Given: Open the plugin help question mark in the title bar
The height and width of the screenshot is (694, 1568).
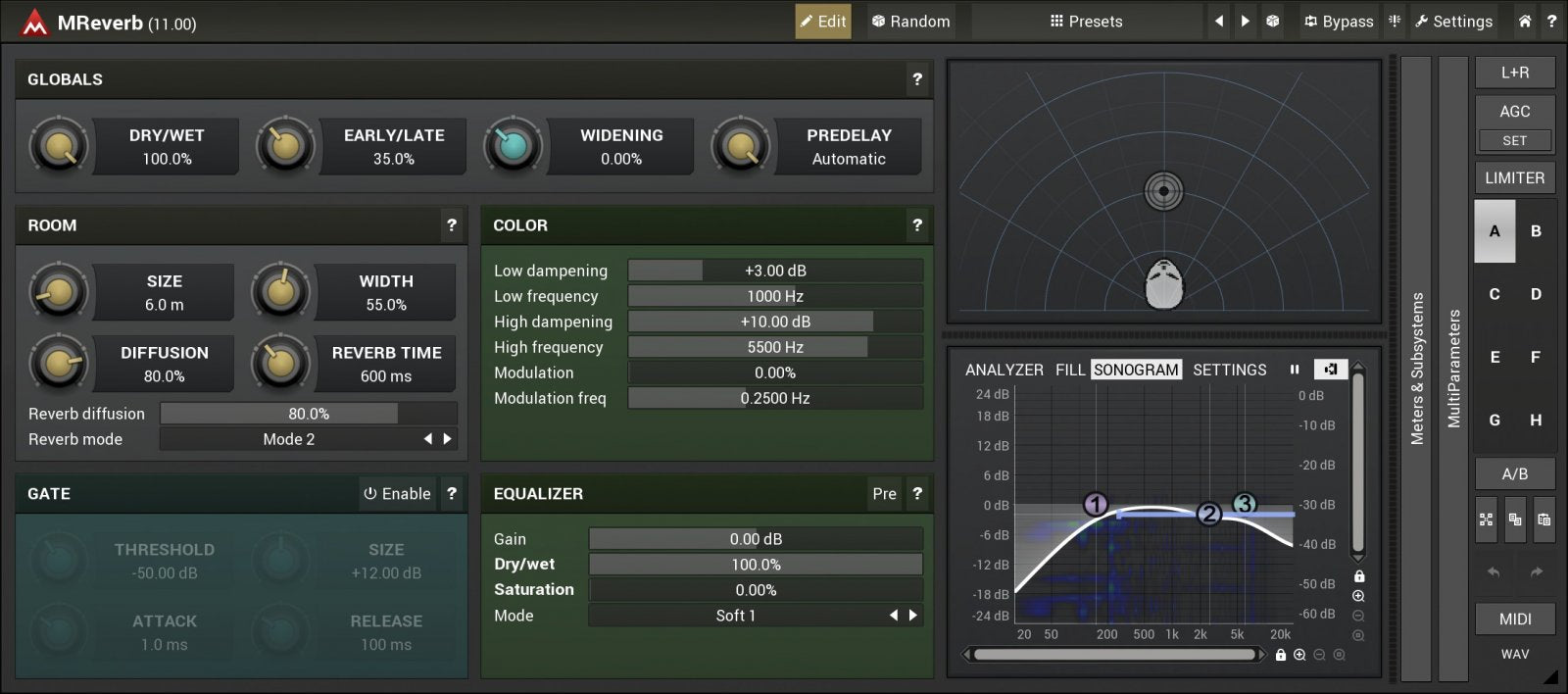Looking at the screenshot, I should click(x=1551, y=22).
